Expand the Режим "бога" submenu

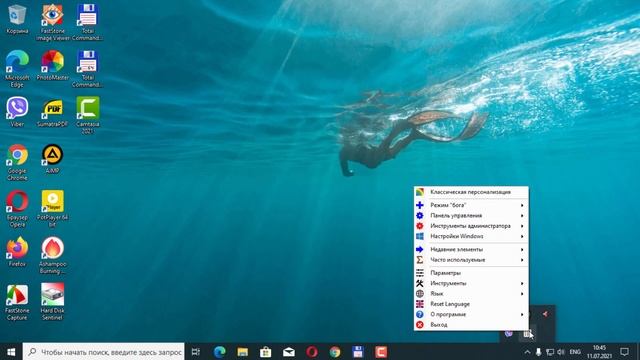[x=471, y=205]
